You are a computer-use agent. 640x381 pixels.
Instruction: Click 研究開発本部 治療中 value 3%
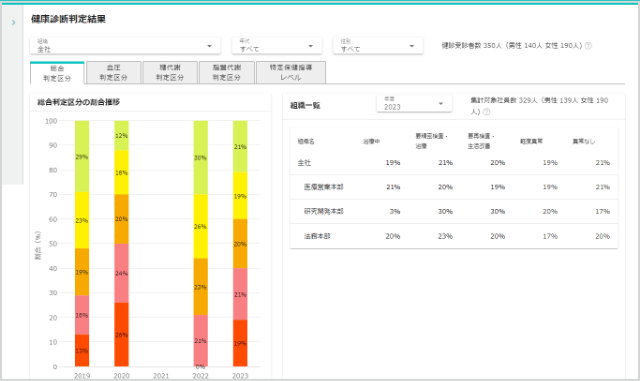[395, 212]
